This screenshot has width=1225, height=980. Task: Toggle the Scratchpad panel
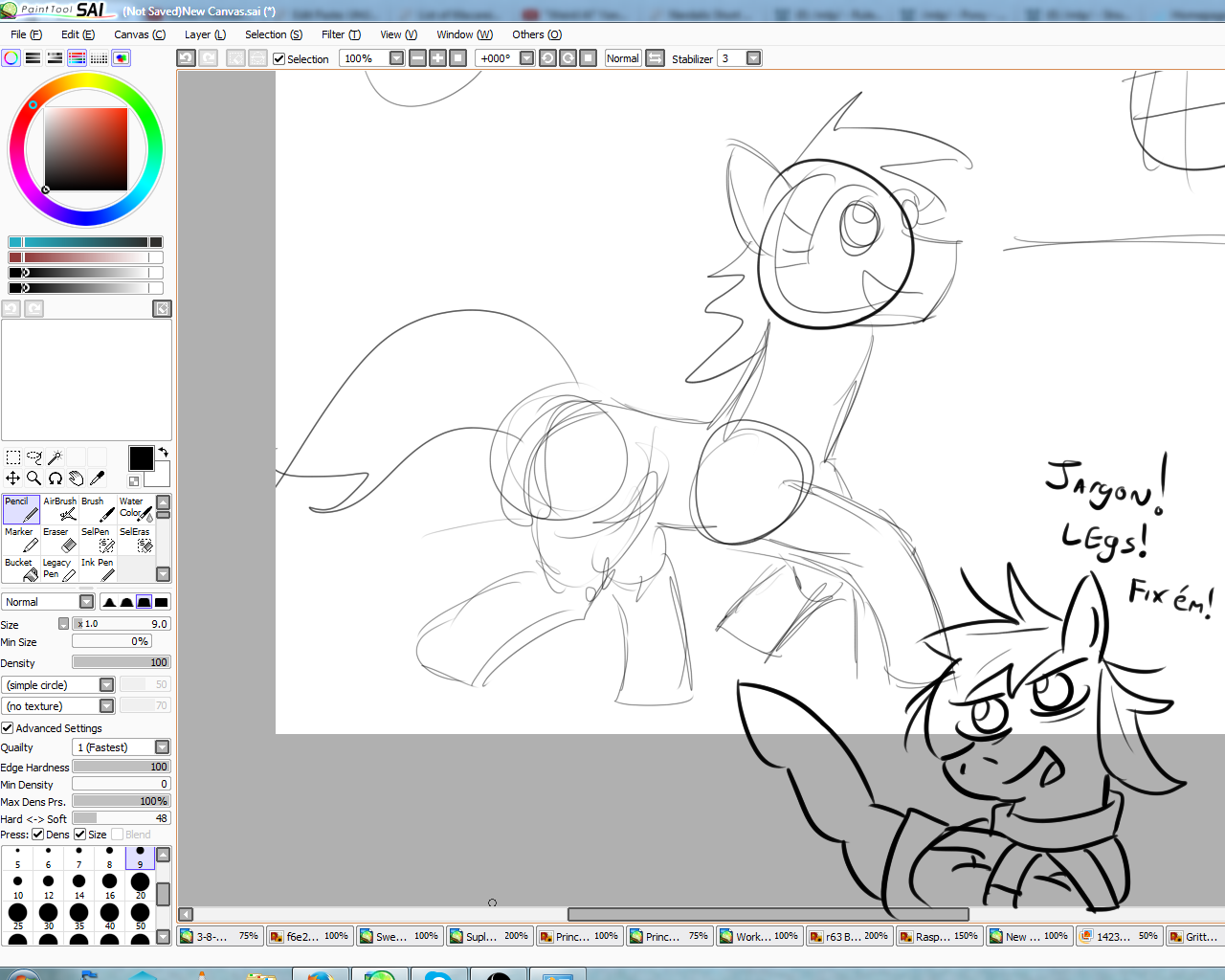click(x=122, y=58)
